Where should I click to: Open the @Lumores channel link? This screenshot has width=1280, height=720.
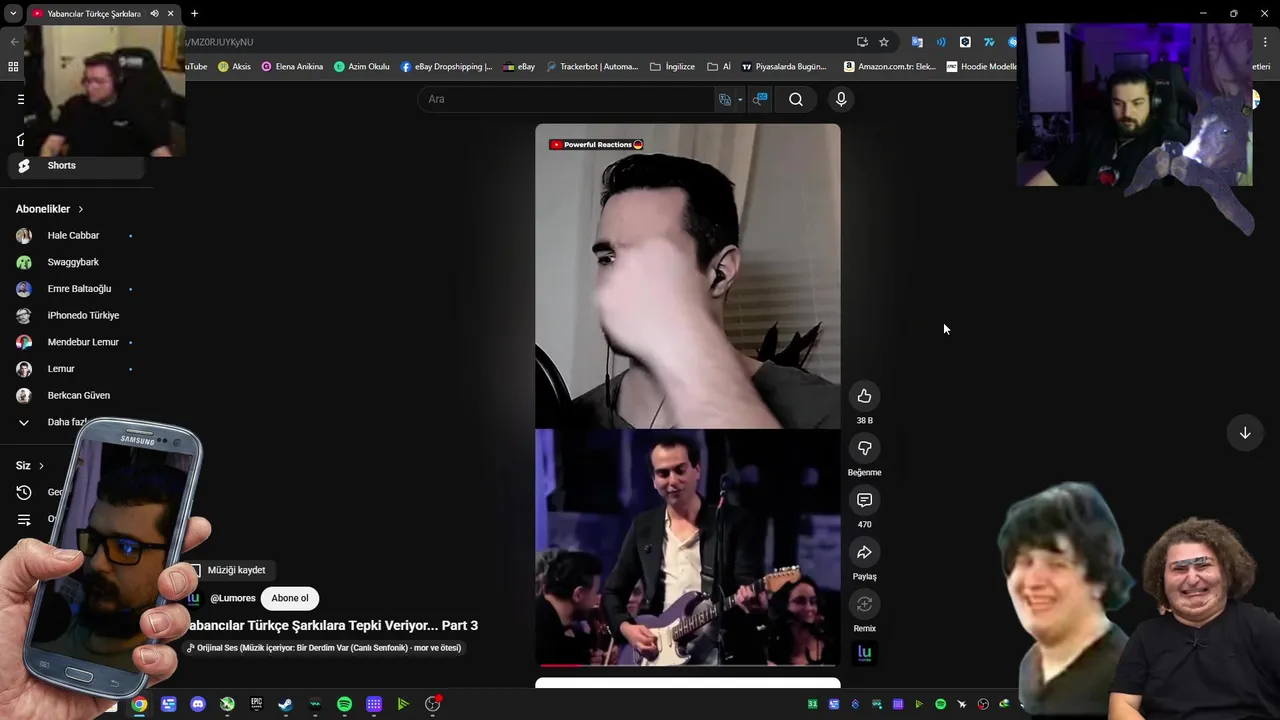233,598
